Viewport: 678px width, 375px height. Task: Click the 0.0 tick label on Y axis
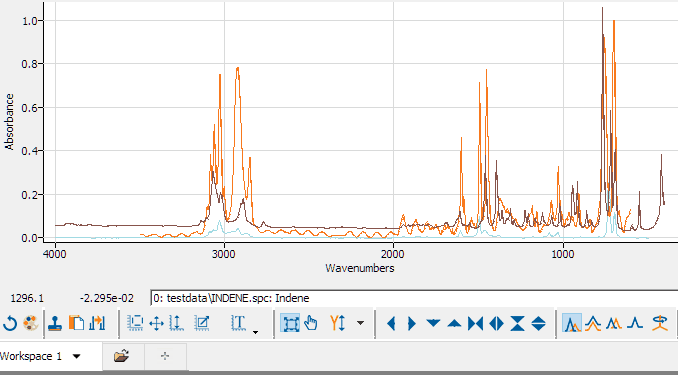tap(30, 238)
